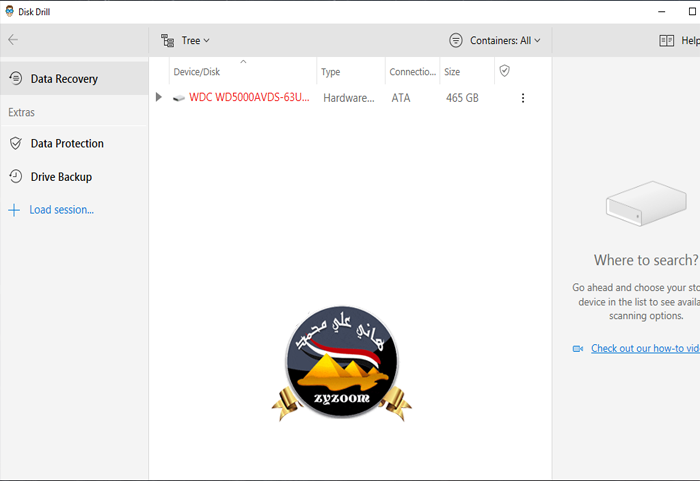The image size is (700, 481).
Task: Minimize the Disk Drill window
Action: pyautogui.click(x=662, y=12)
